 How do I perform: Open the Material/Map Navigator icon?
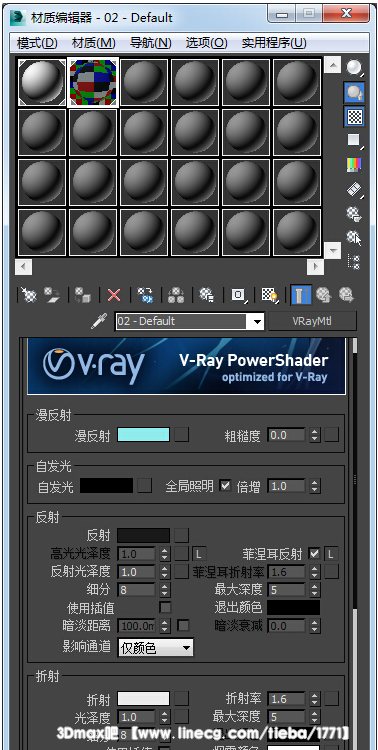pos(354,262)
